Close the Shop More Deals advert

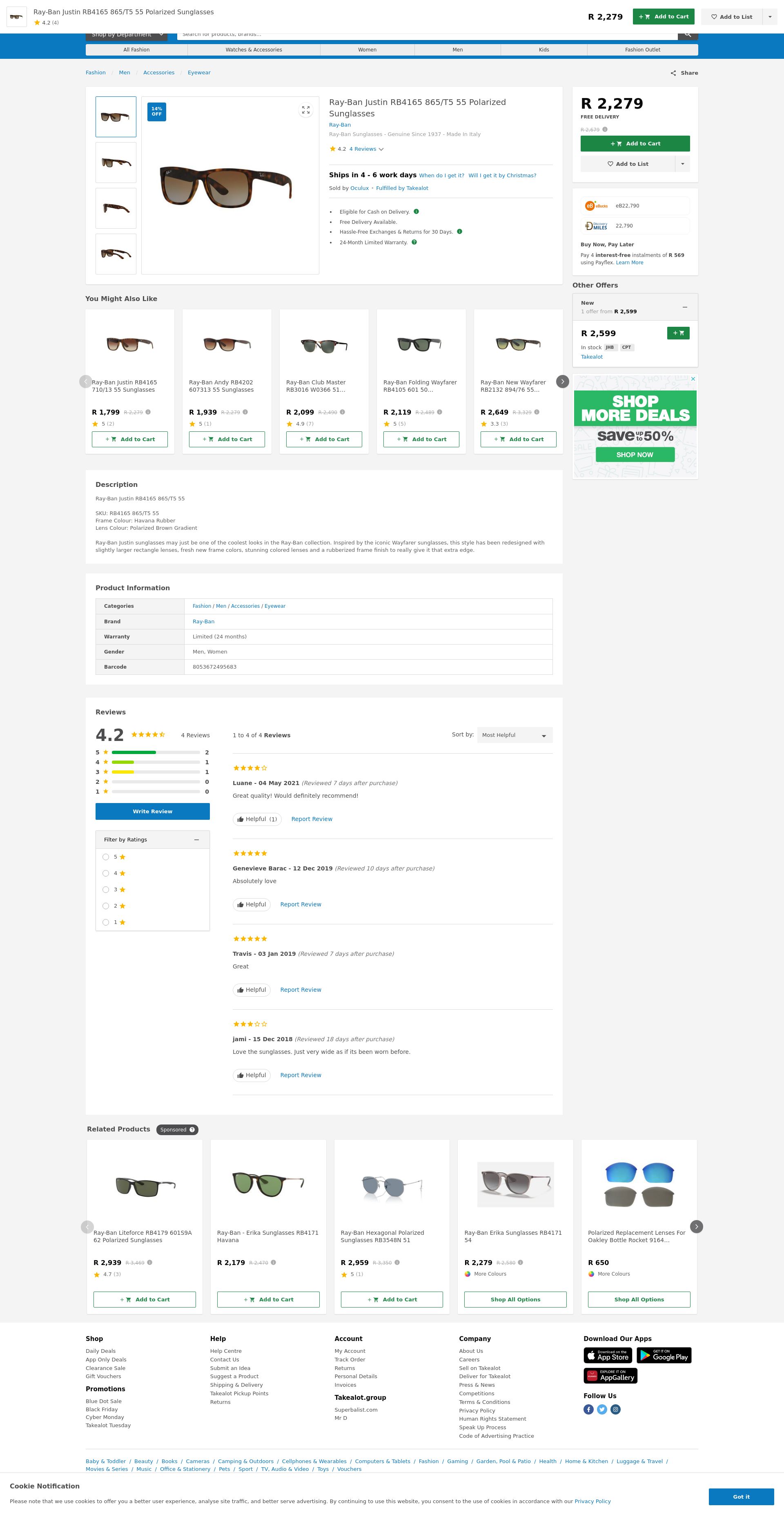click(x=693, y=379)
